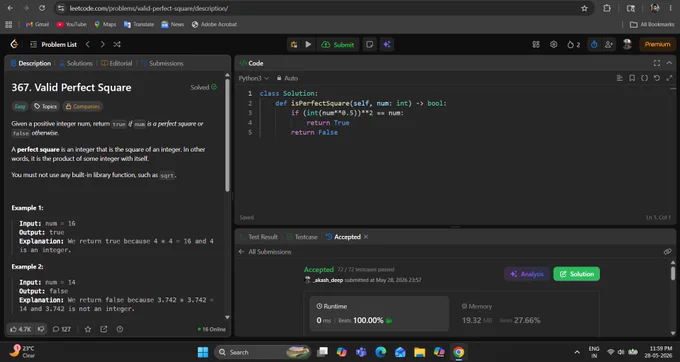Image resolution: width=680 pixels, height=362 pixels.
Task: Dislike the problem with thumbs down
Action: (x=41, y=329)
